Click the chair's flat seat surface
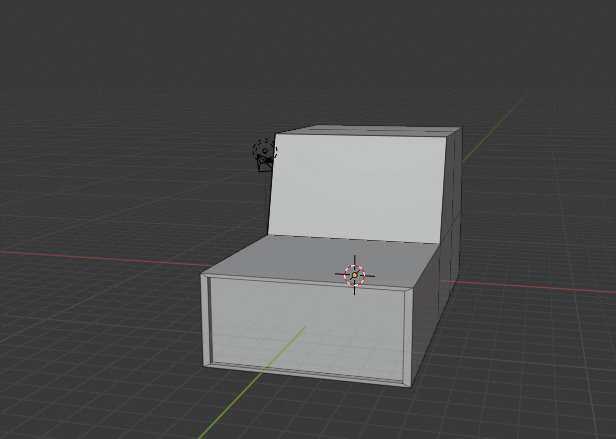Image resolution: width=616 pixels, height=439 pixels. [x=314, y=259]
